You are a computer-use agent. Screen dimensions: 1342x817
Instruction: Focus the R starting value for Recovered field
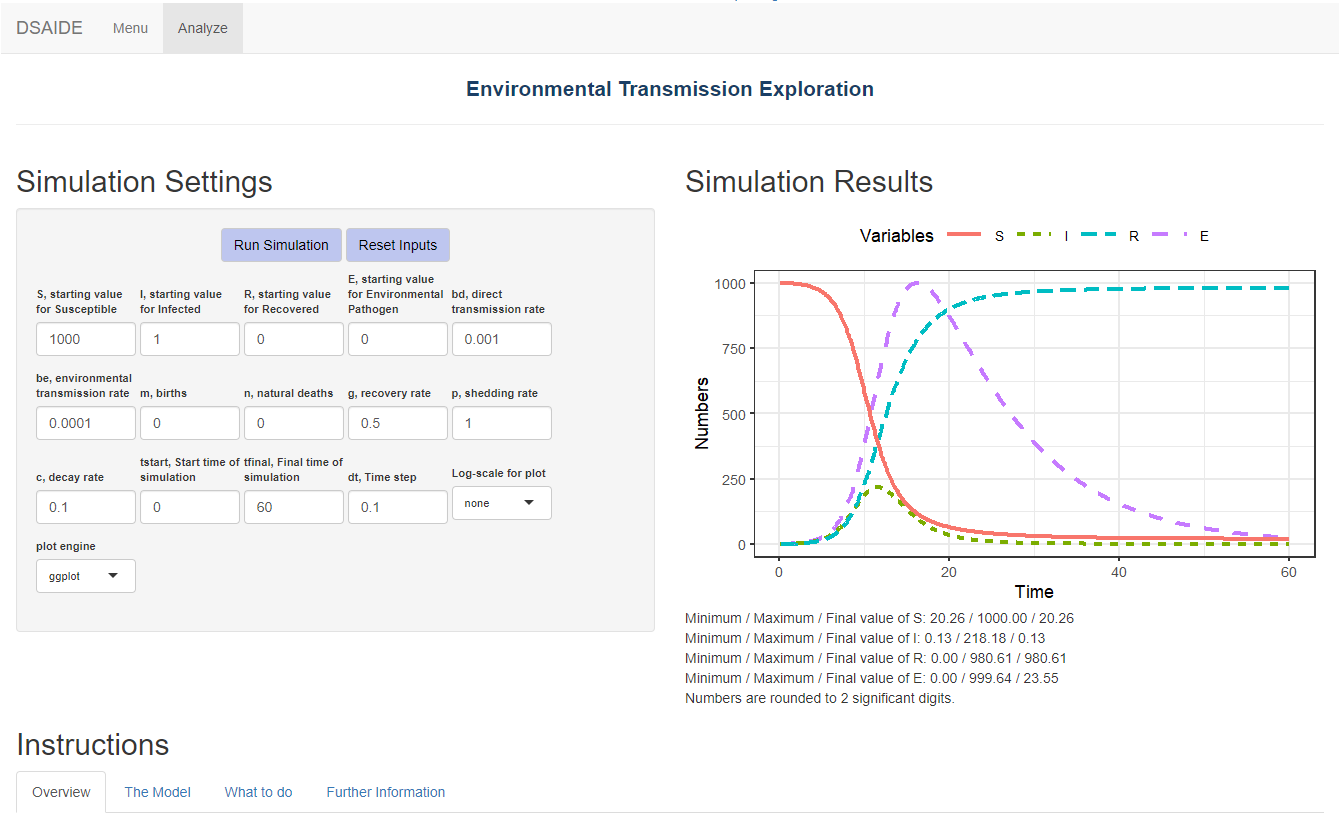(294, 339)
